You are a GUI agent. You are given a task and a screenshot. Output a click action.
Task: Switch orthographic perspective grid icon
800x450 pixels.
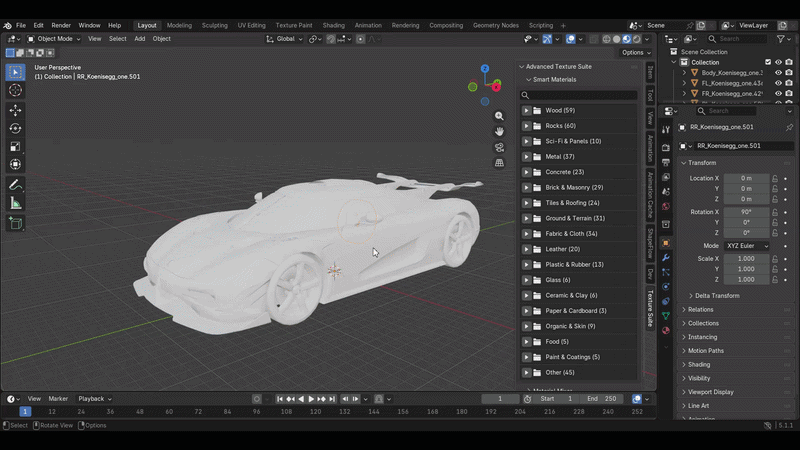point(499,163)
